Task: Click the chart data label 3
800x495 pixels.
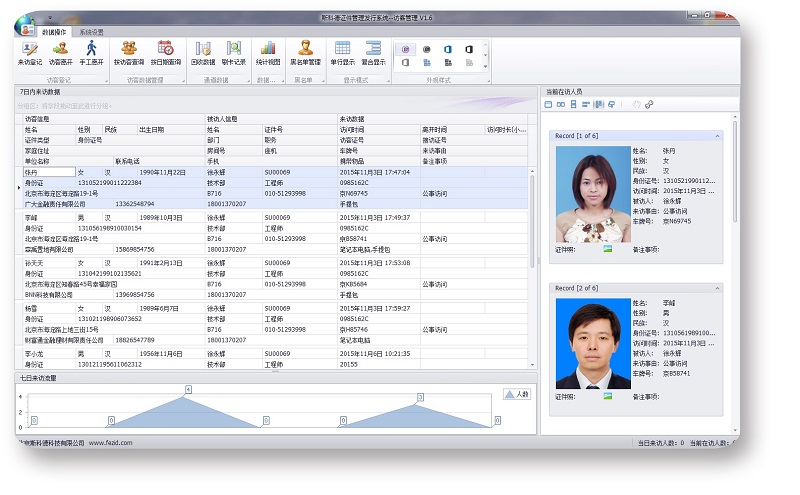Action: [x=420, y=397]
